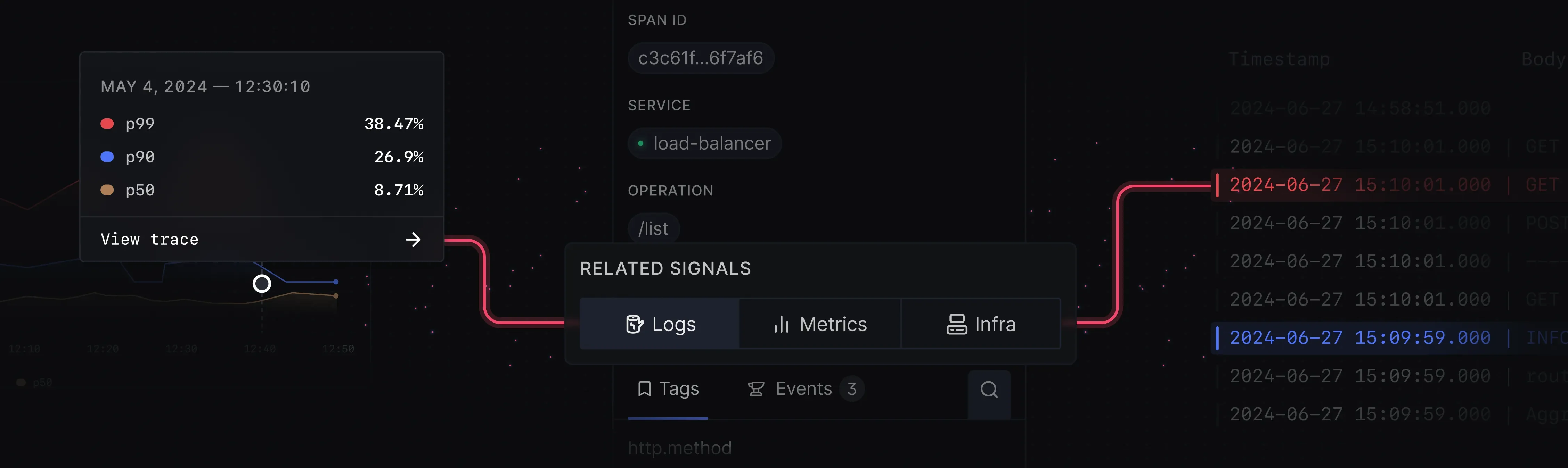The width and height of the screenshot is (1568, 468).
Task: Select the red highlighted 15:10:01.000 log row
Action: (1360, 185)
